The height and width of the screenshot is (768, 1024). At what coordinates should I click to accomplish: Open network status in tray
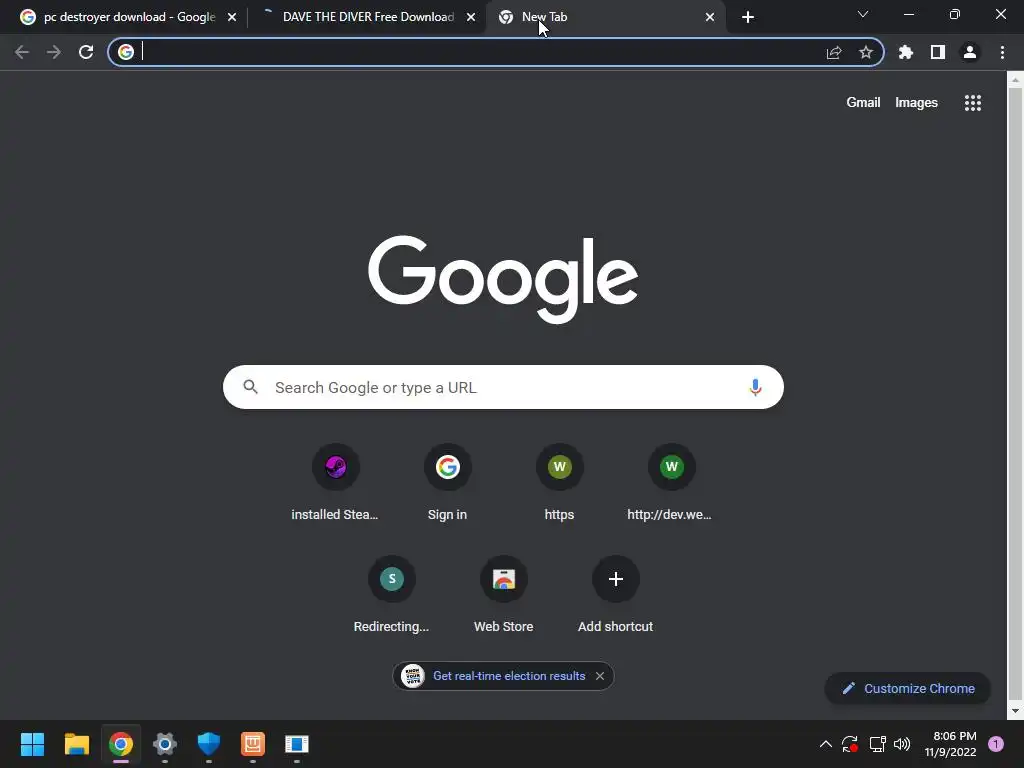[x=877, y=744]
